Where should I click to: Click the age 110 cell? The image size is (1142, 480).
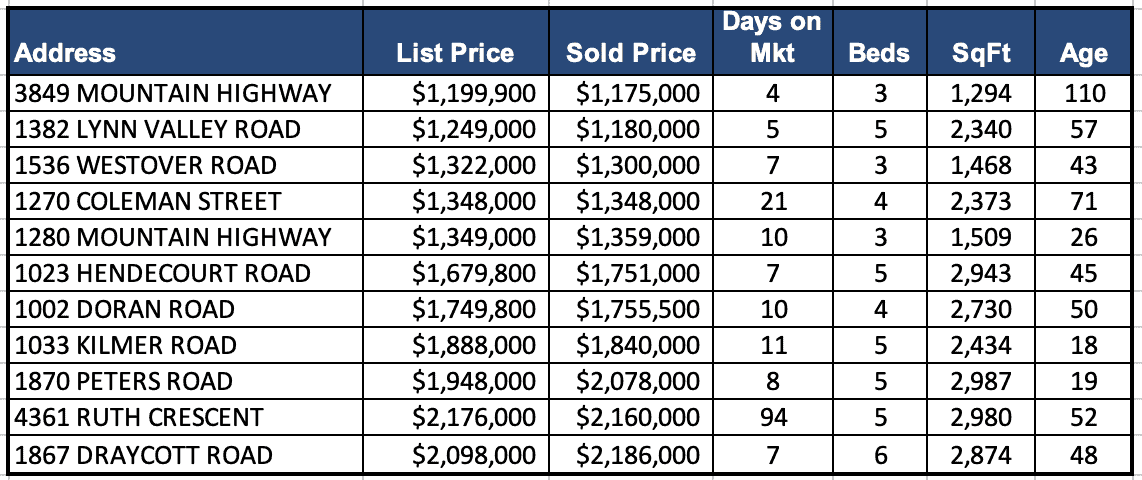click(1085, 94)
